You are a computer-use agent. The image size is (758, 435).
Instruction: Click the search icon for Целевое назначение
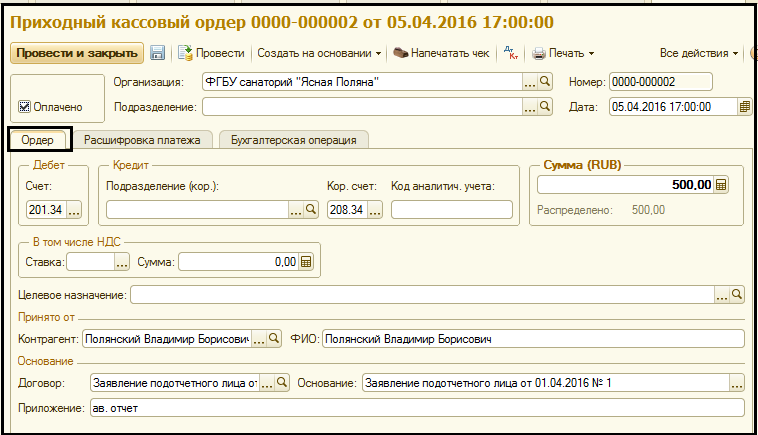tap(737, 295)
